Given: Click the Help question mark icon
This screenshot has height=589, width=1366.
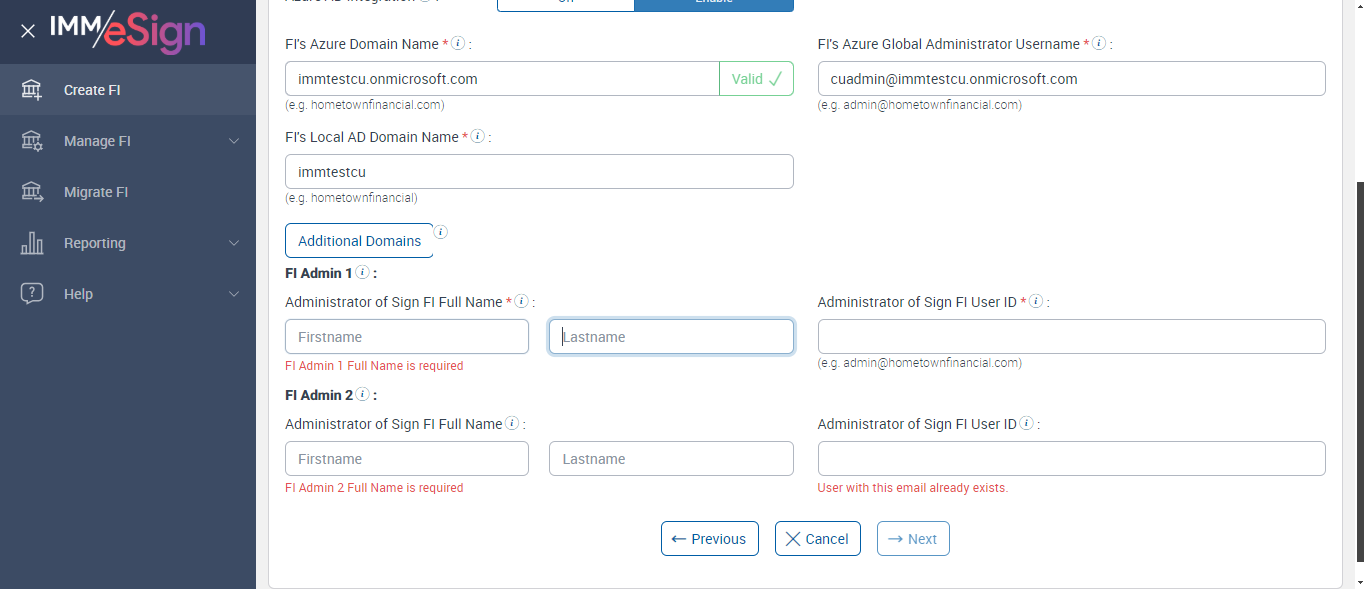Looking at the screenshot, I should click(x=32, y=294).
